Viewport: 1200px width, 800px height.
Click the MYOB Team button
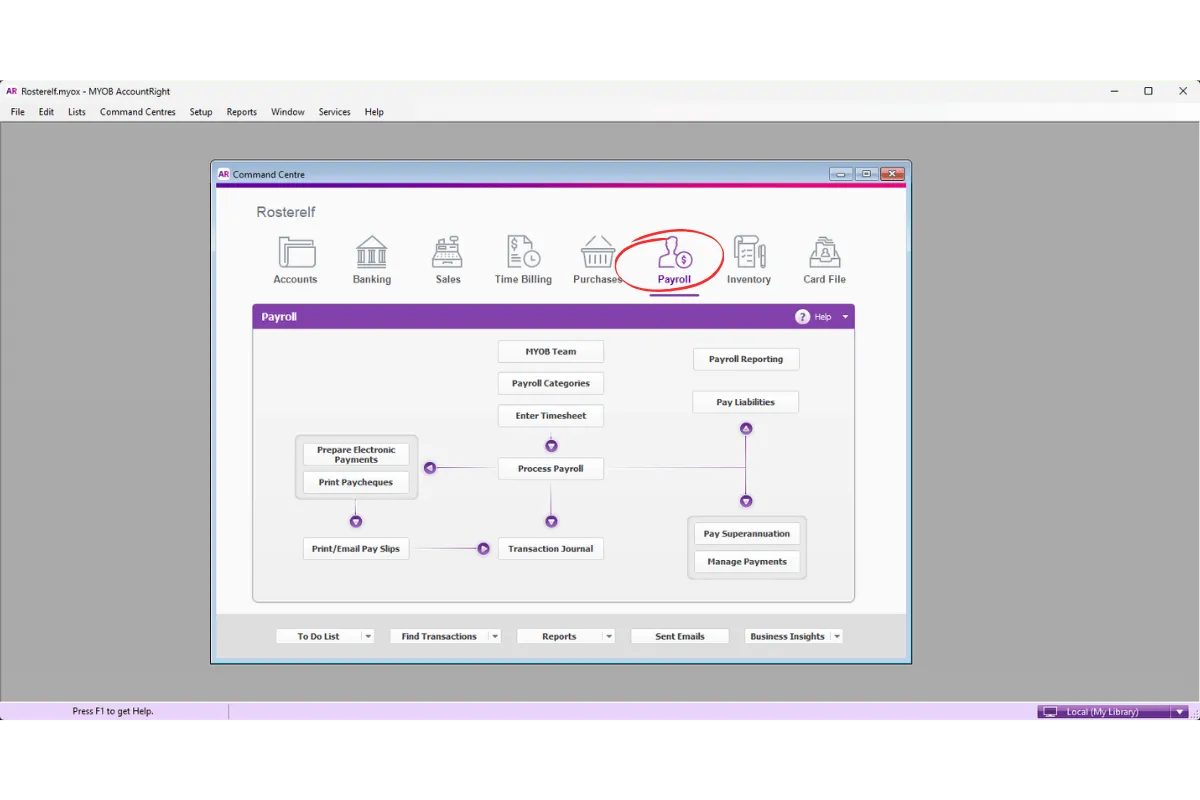pyautogui.click(x=551, y=352)
